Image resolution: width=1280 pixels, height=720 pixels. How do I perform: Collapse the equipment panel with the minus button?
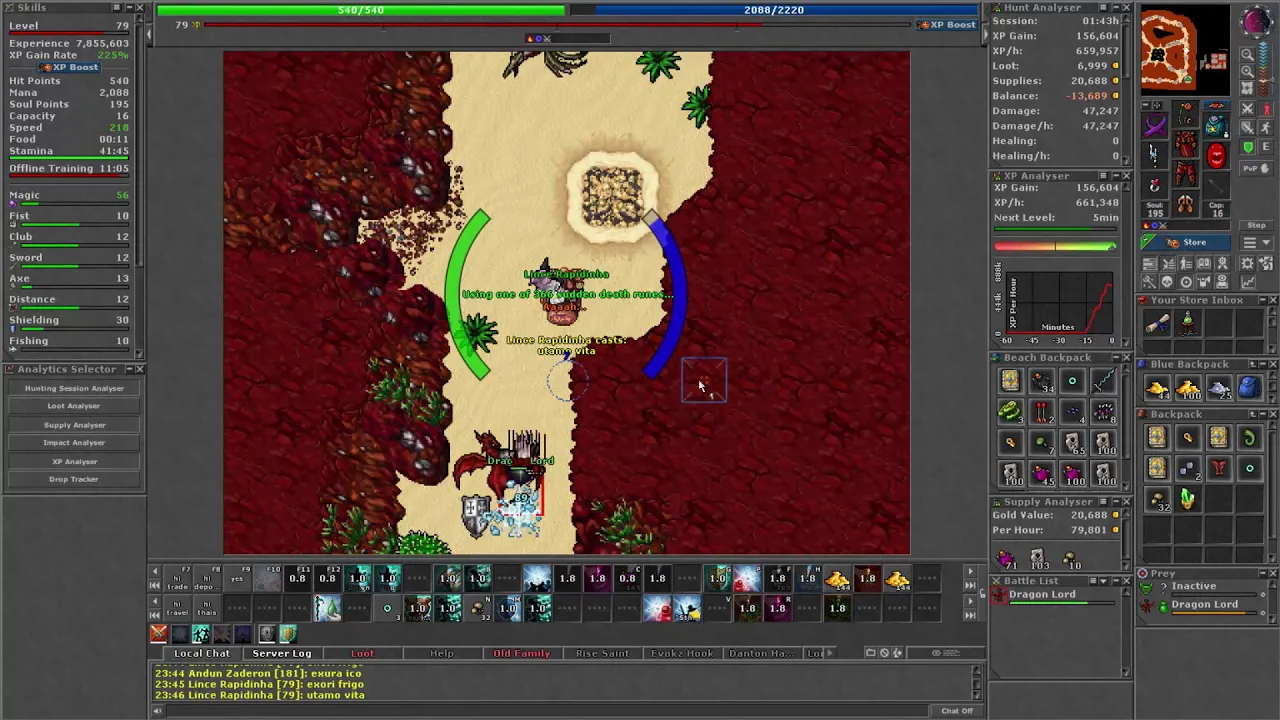pos(1145,105)
